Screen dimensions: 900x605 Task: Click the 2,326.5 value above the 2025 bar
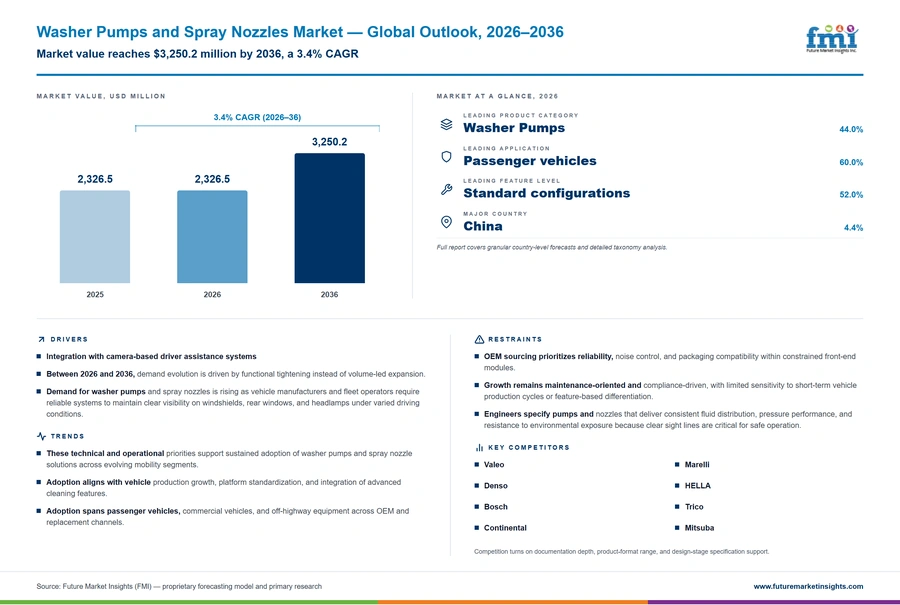[95, 179]
